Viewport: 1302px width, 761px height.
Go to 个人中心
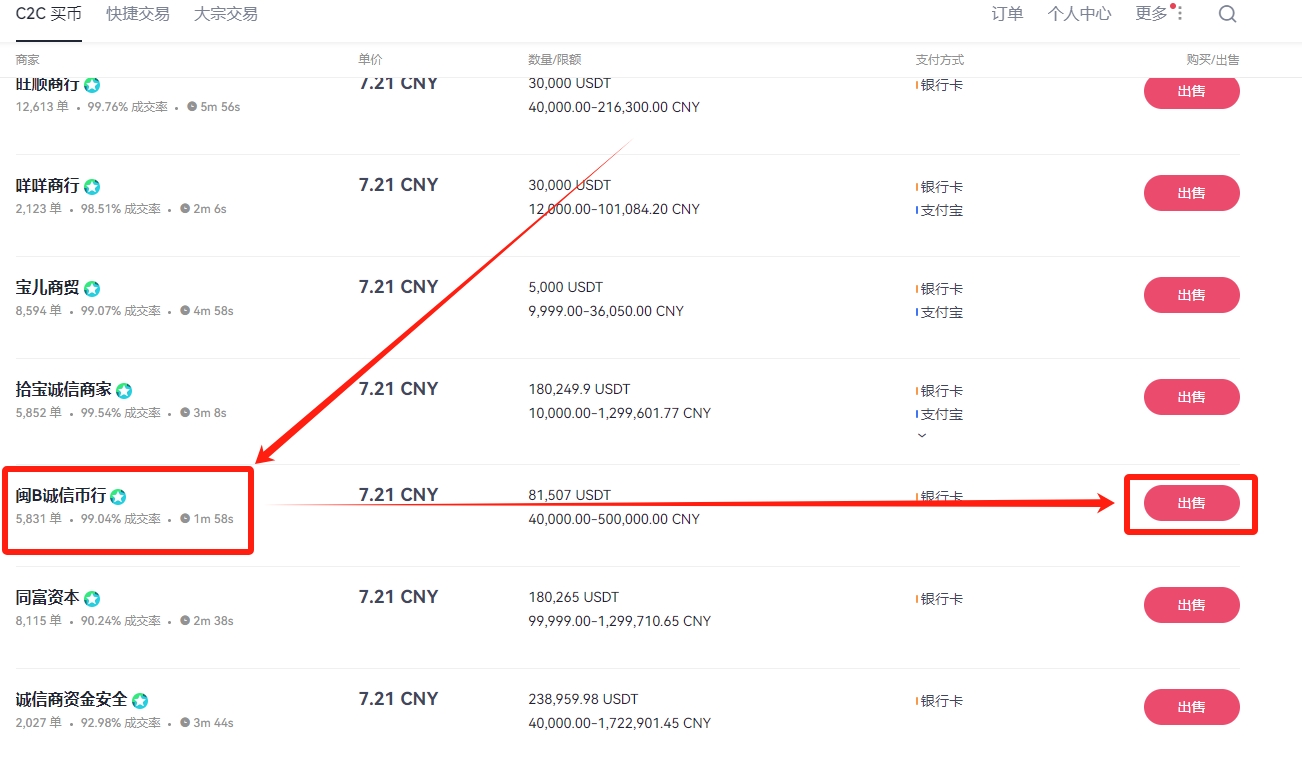[1079, 14]
